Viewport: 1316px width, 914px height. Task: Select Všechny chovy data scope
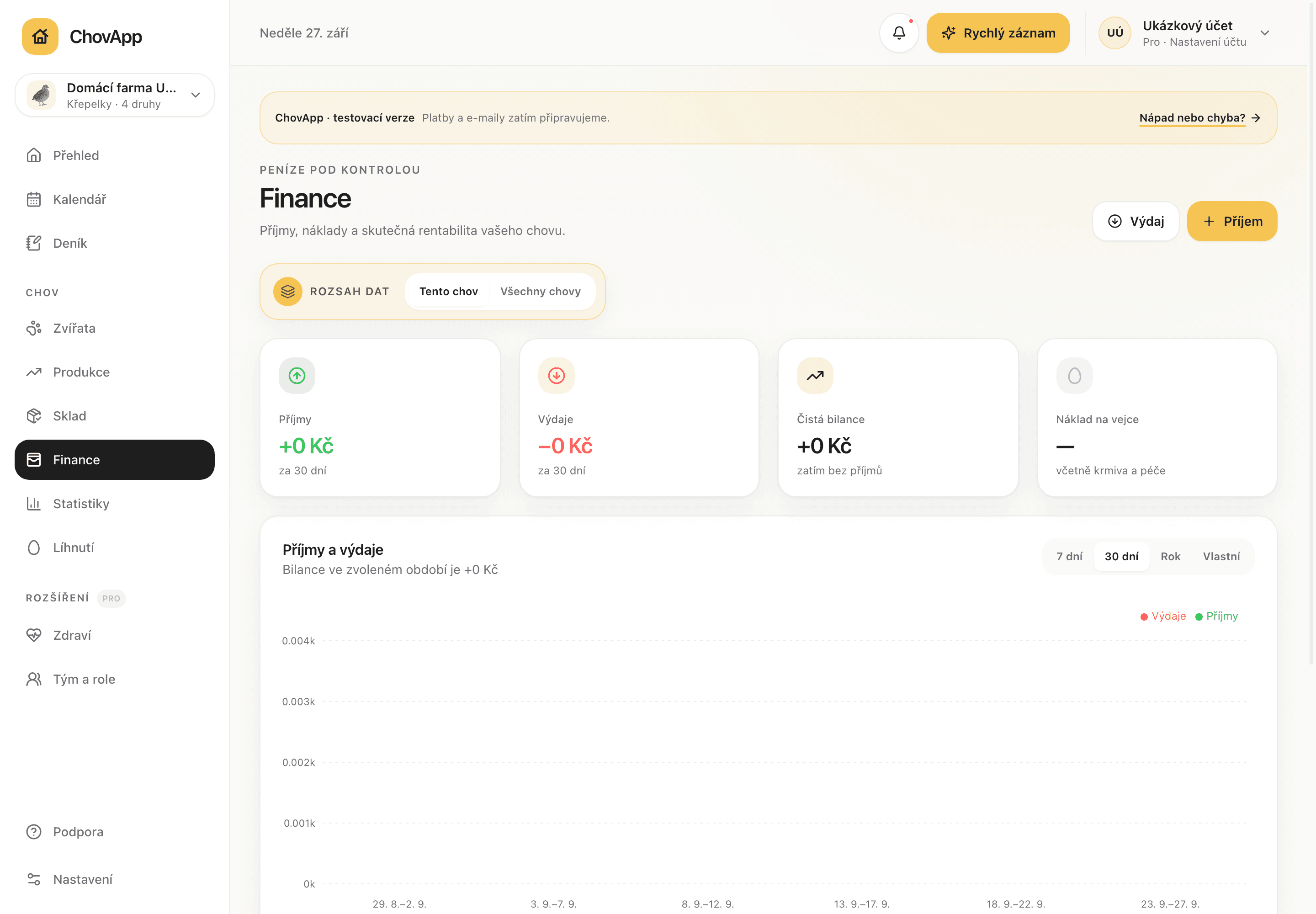pyautogui.click(x=541, y=292)
